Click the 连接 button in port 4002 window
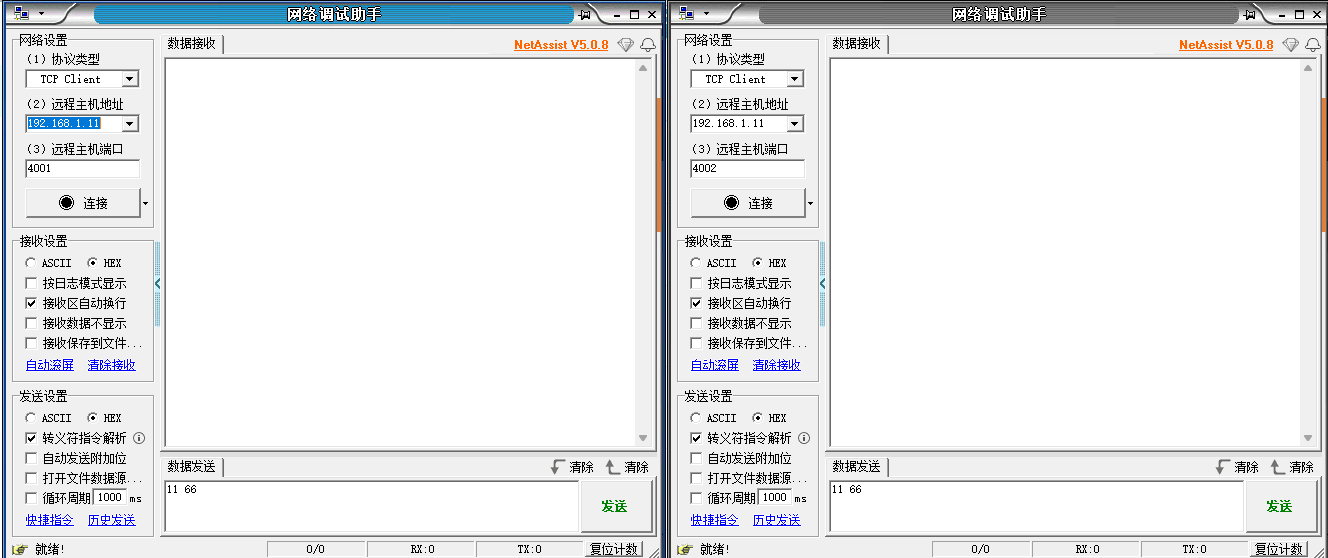Image resolution: width=1328 pixels, height=558 pixels. 748,203
